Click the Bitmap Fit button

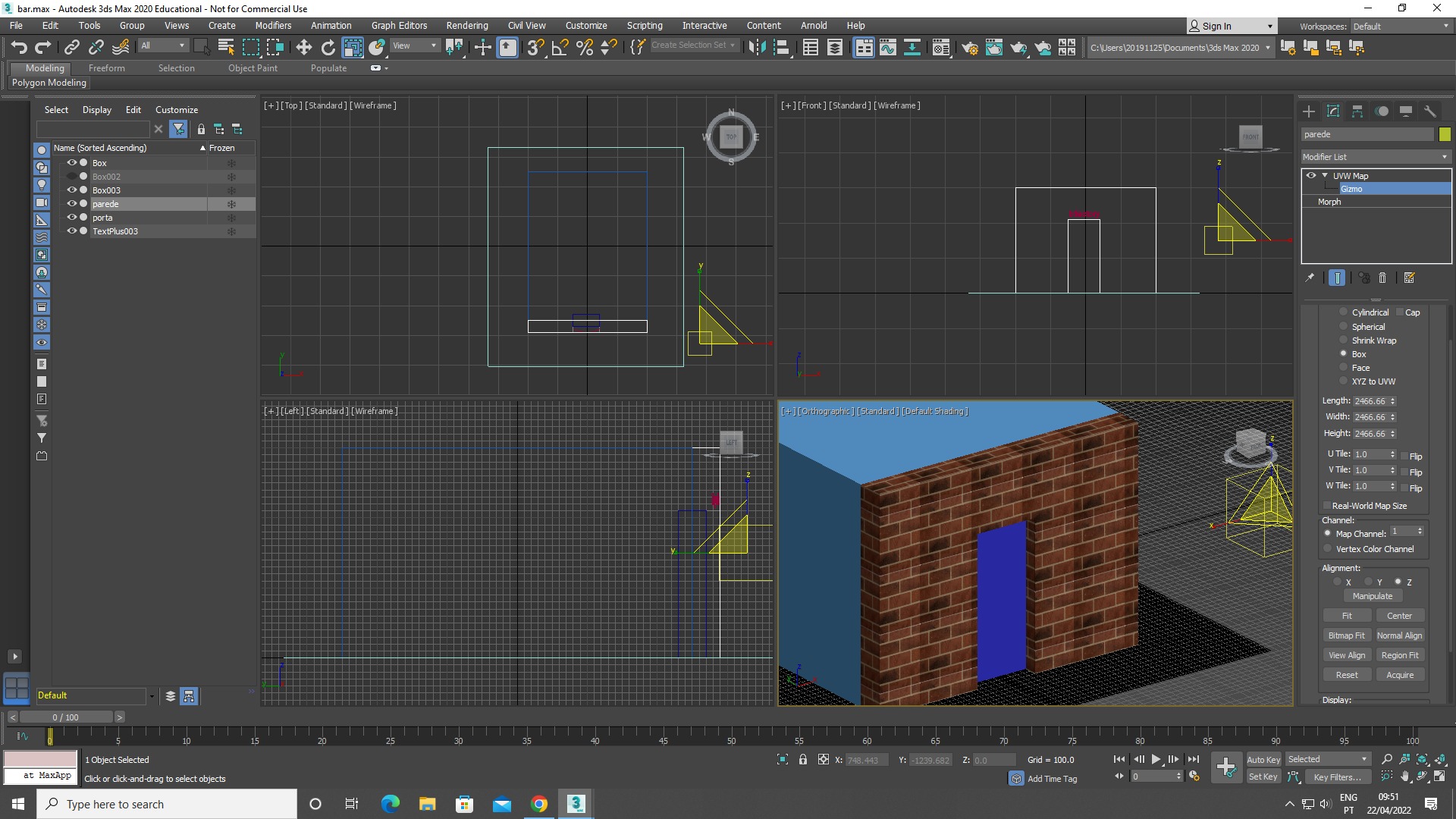(x=1347, y=636)
